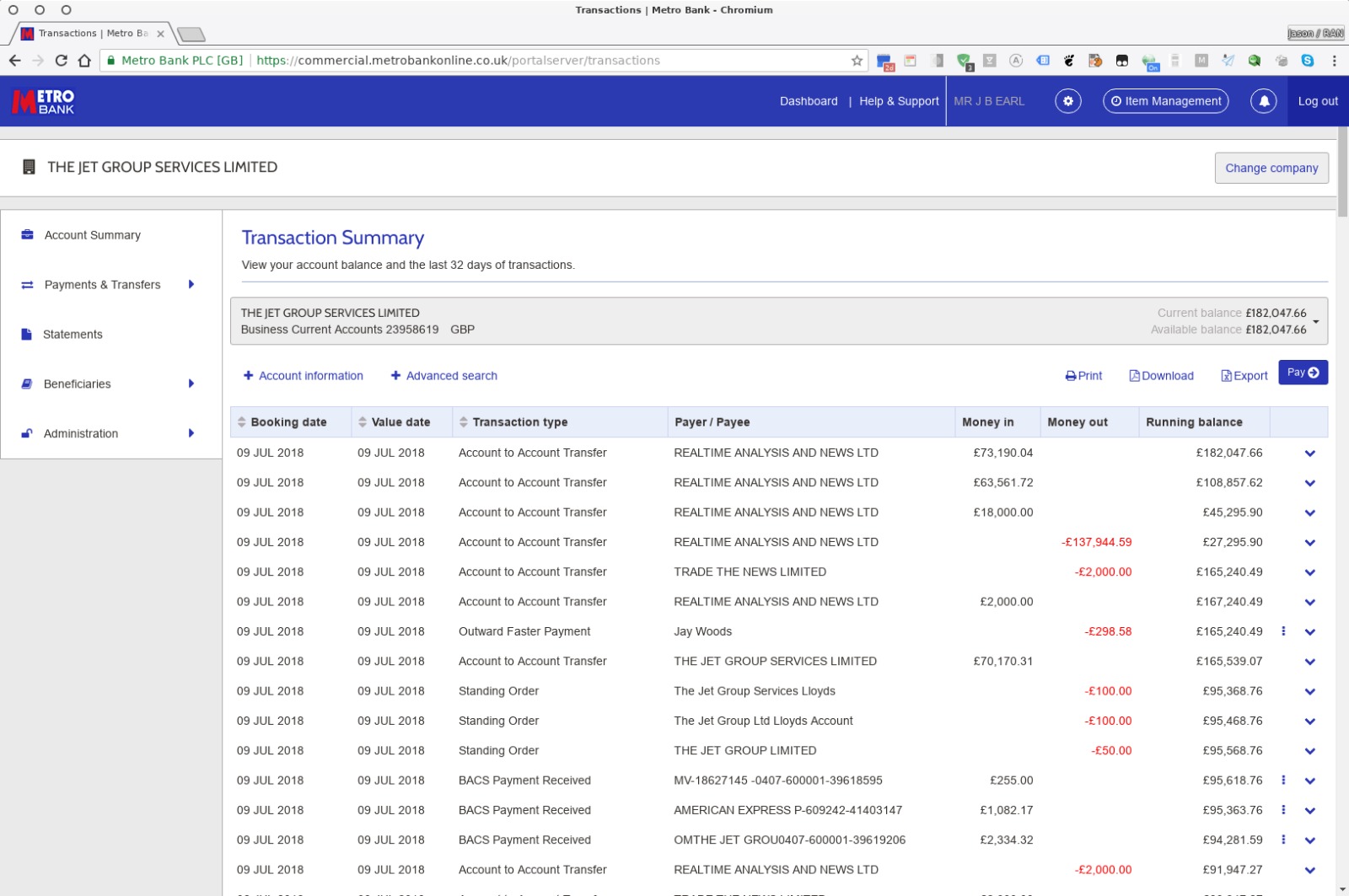Open more options dots on AMERICAN EXPRESS row
Viewport: 1349px width, 896px height.
[x=1283, y=810]
